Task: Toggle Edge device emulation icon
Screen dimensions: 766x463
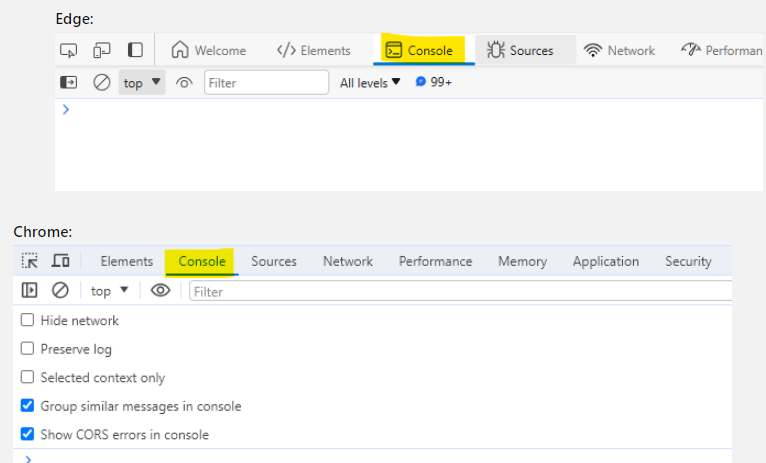Action: click(102, 50)
